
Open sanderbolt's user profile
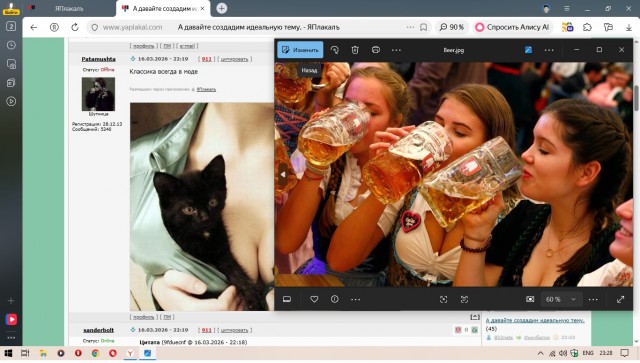98,330
